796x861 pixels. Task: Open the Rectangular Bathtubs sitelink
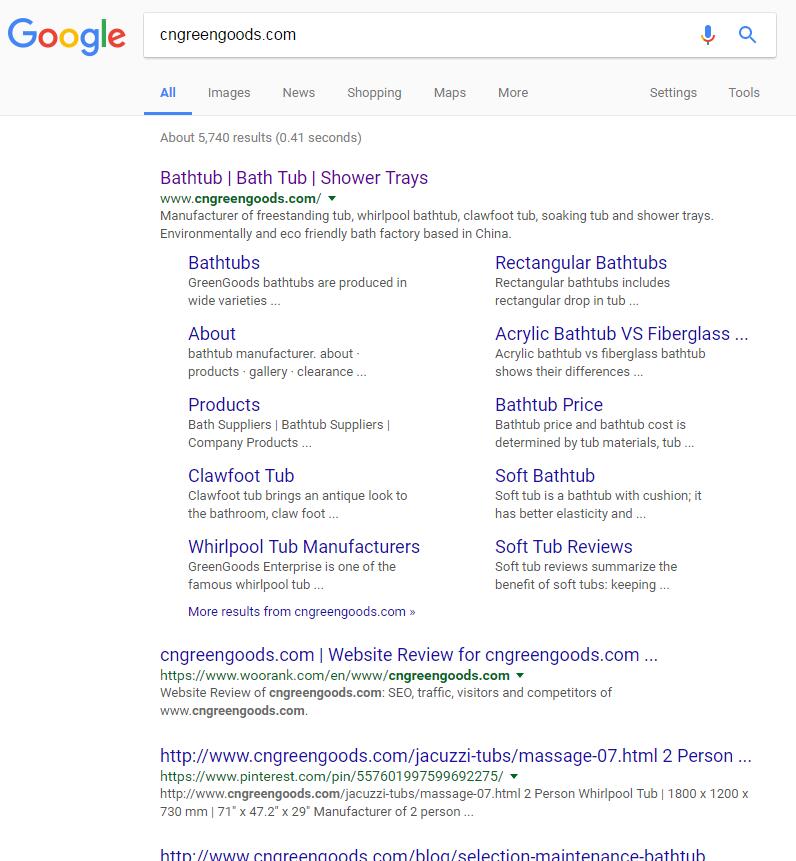(x=581, y=262)
